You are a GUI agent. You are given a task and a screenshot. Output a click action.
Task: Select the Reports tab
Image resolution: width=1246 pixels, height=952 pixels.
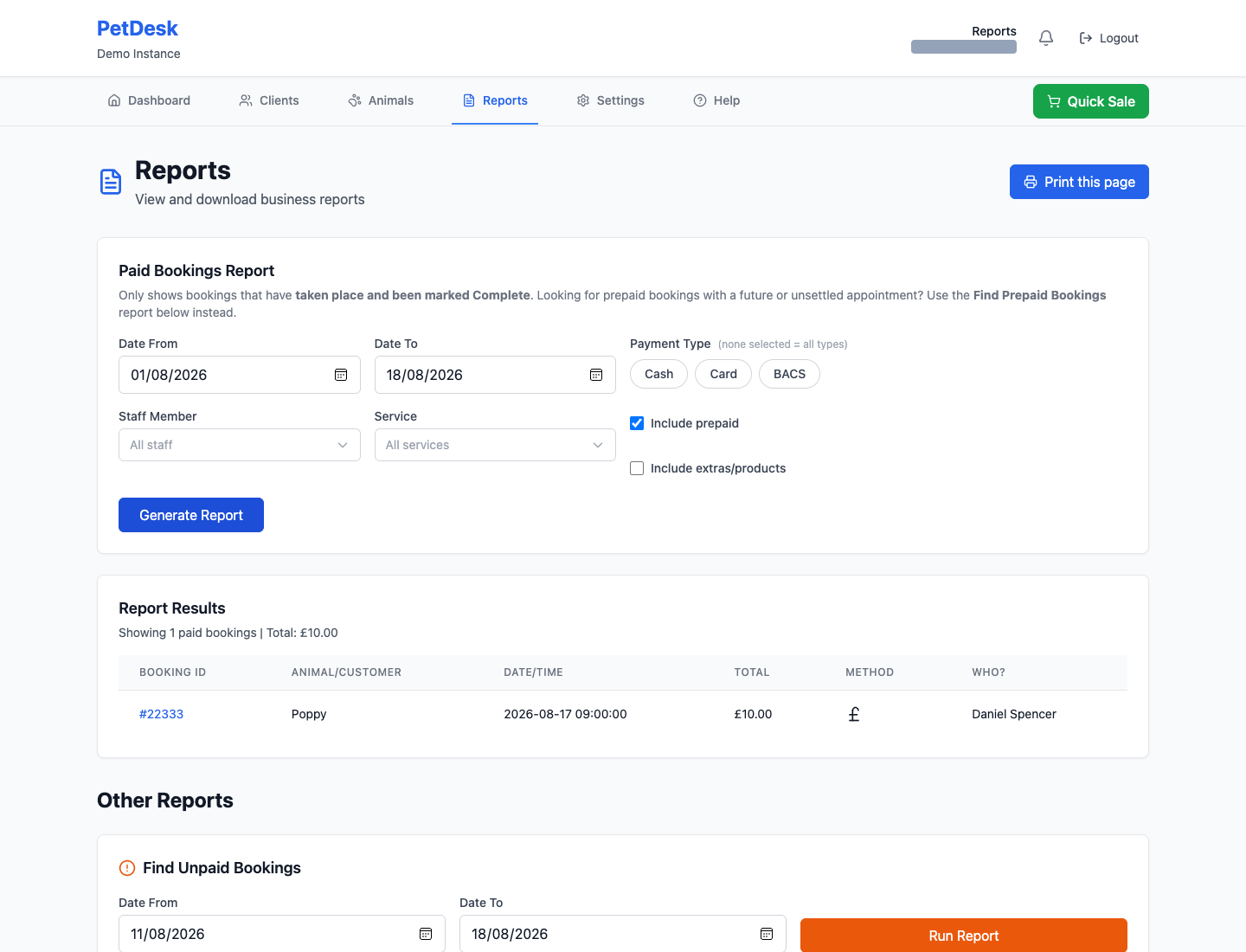(495, 100)
